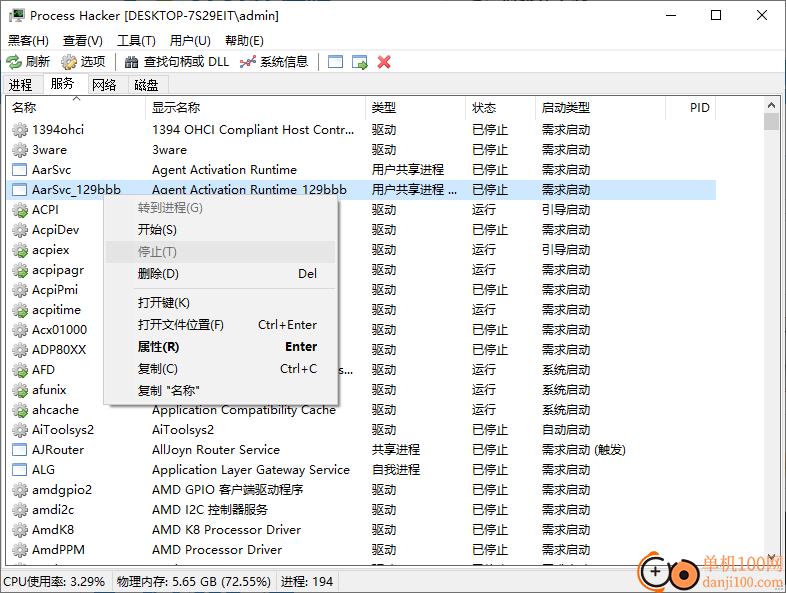Select the amdgpio2 service row

click(x=361, y=490)
